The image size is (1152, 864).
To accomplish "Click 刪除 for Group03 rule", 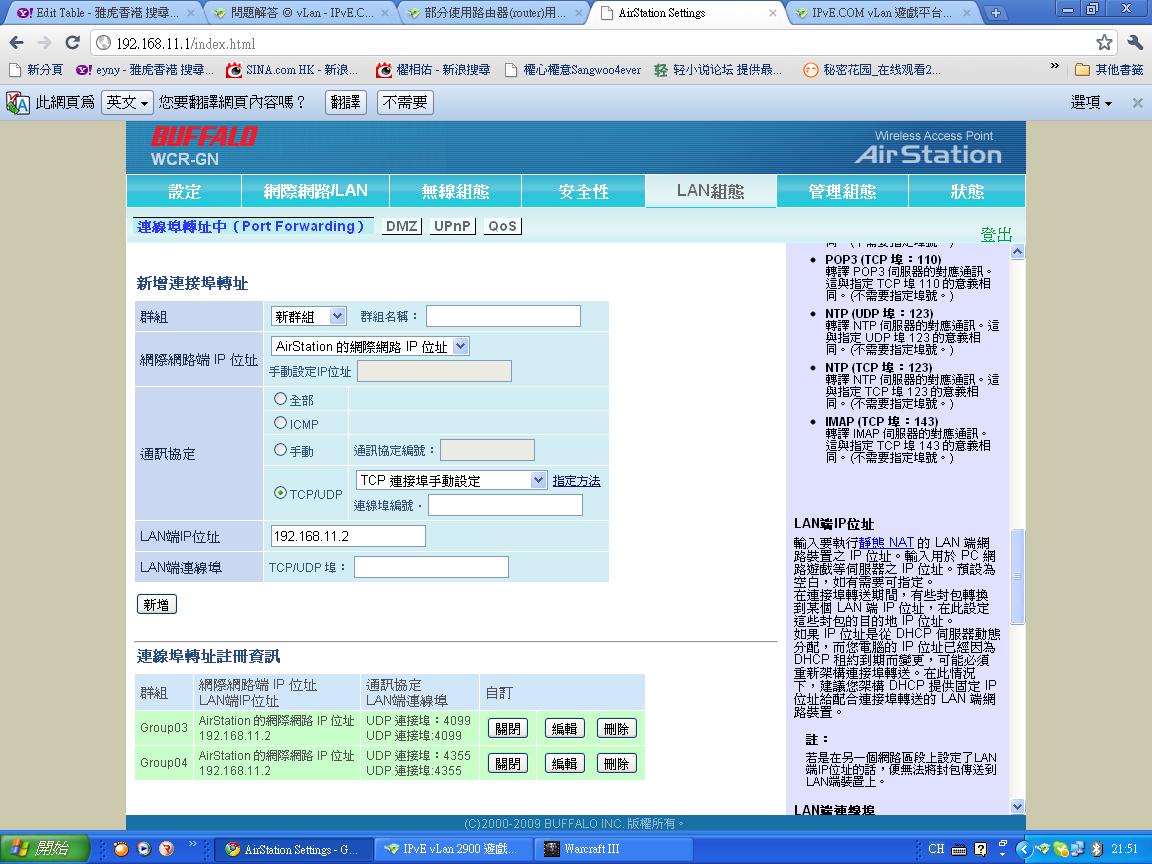I will pos(616,728).
